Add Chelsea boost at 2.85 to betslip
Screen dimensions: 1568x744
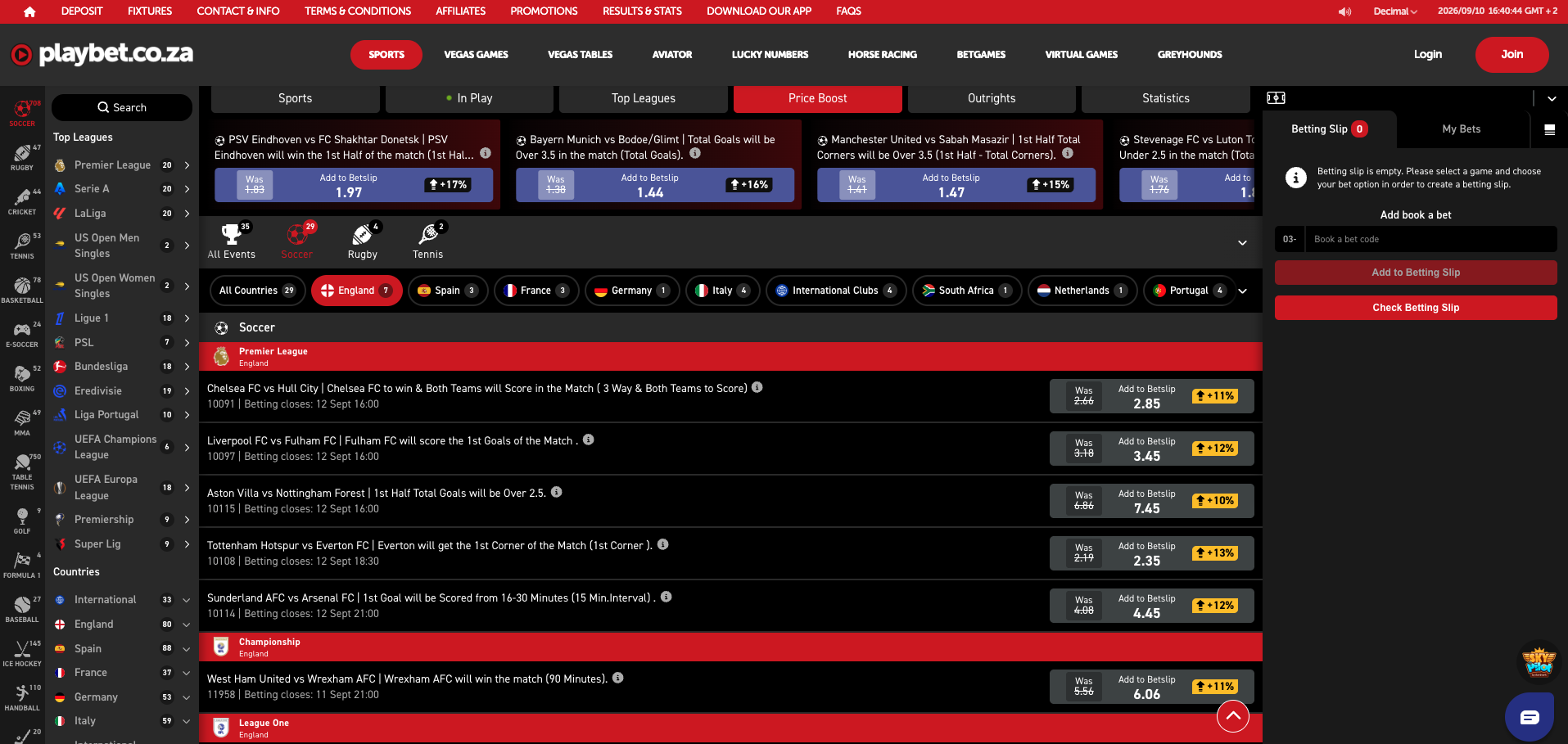[1151, 396]
